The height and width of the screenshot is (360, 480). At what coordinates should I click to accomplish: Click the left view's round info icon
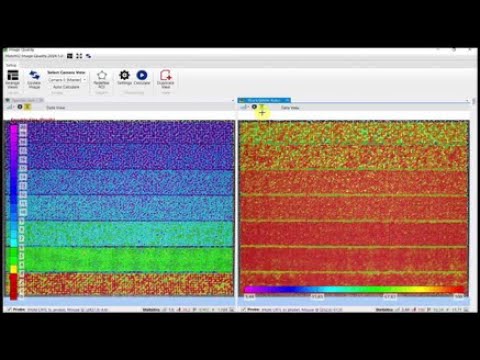tap(20, 107)
